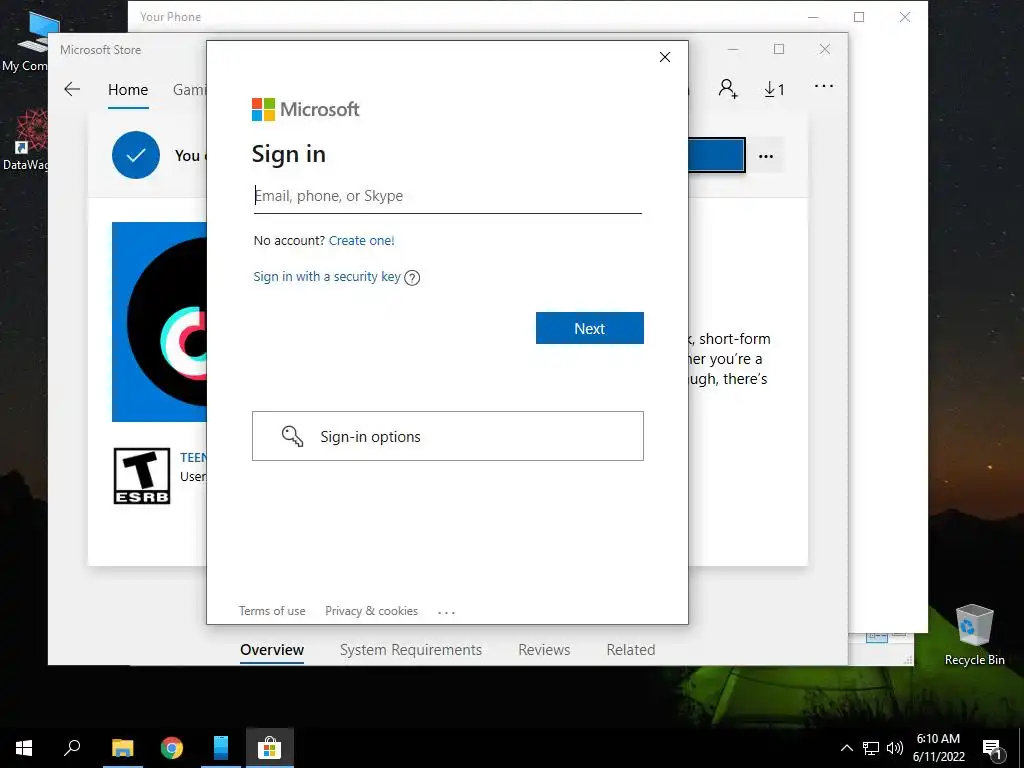Select the DataWag desktop shortcut
Image resolution: width=1024 pixels, height=768 pixels.
click(x=25, y=140)
